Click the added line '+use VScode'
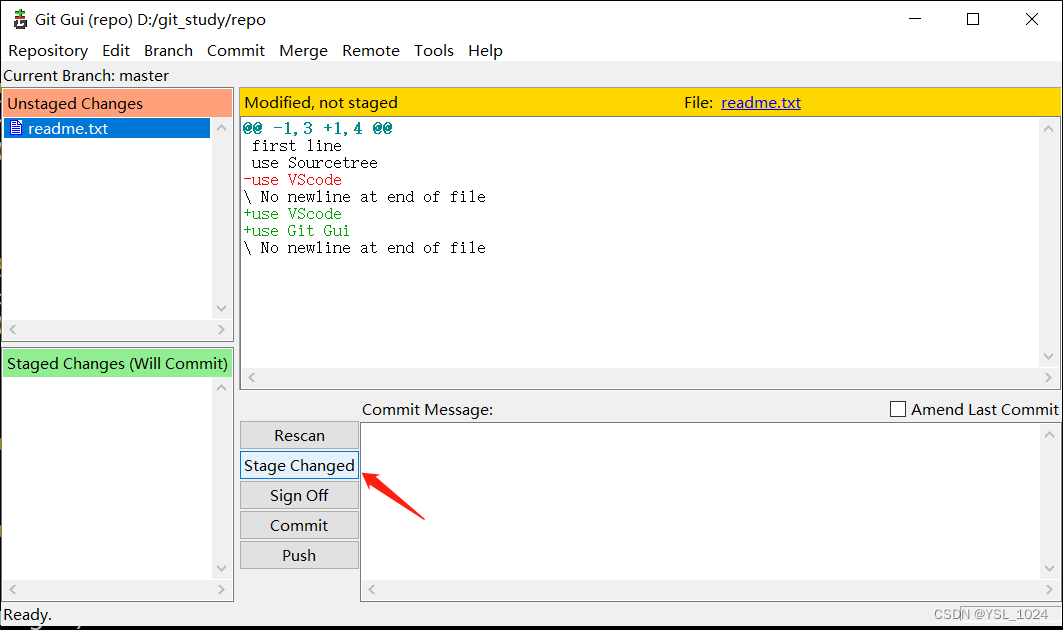The image size is (1063, 630). tap(292, 214)
